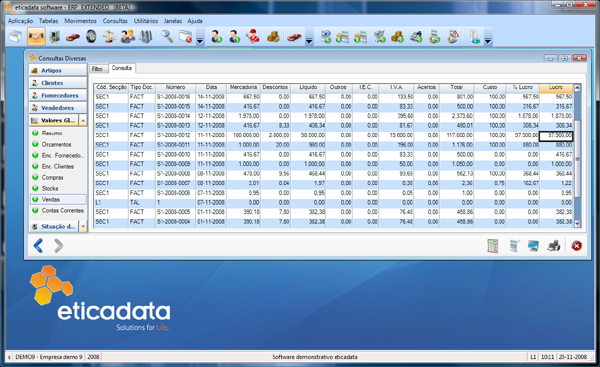Select row S1-2008-0016 number cell
600x367 pixels.
(175, 97)
